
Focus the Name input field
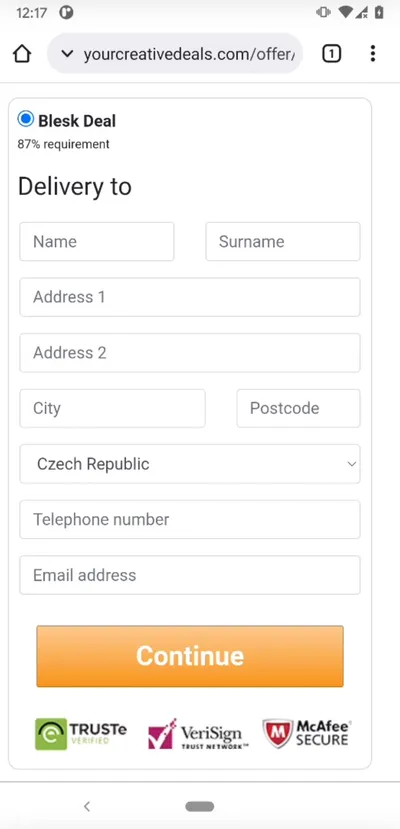pos(97,242)
